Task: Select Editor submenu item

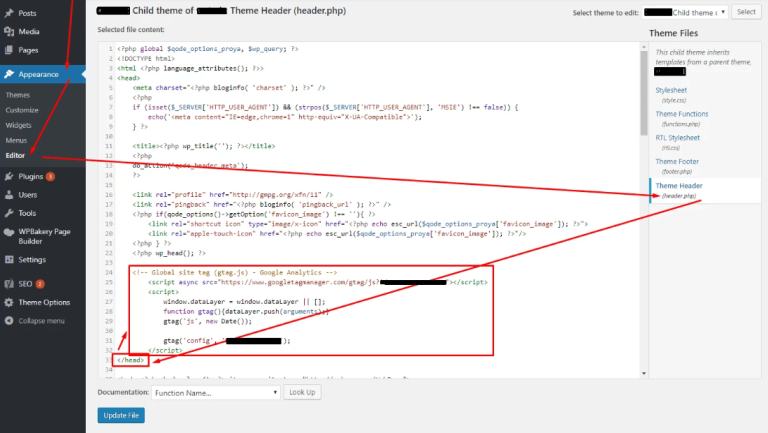Action: [x=15, y=155]
